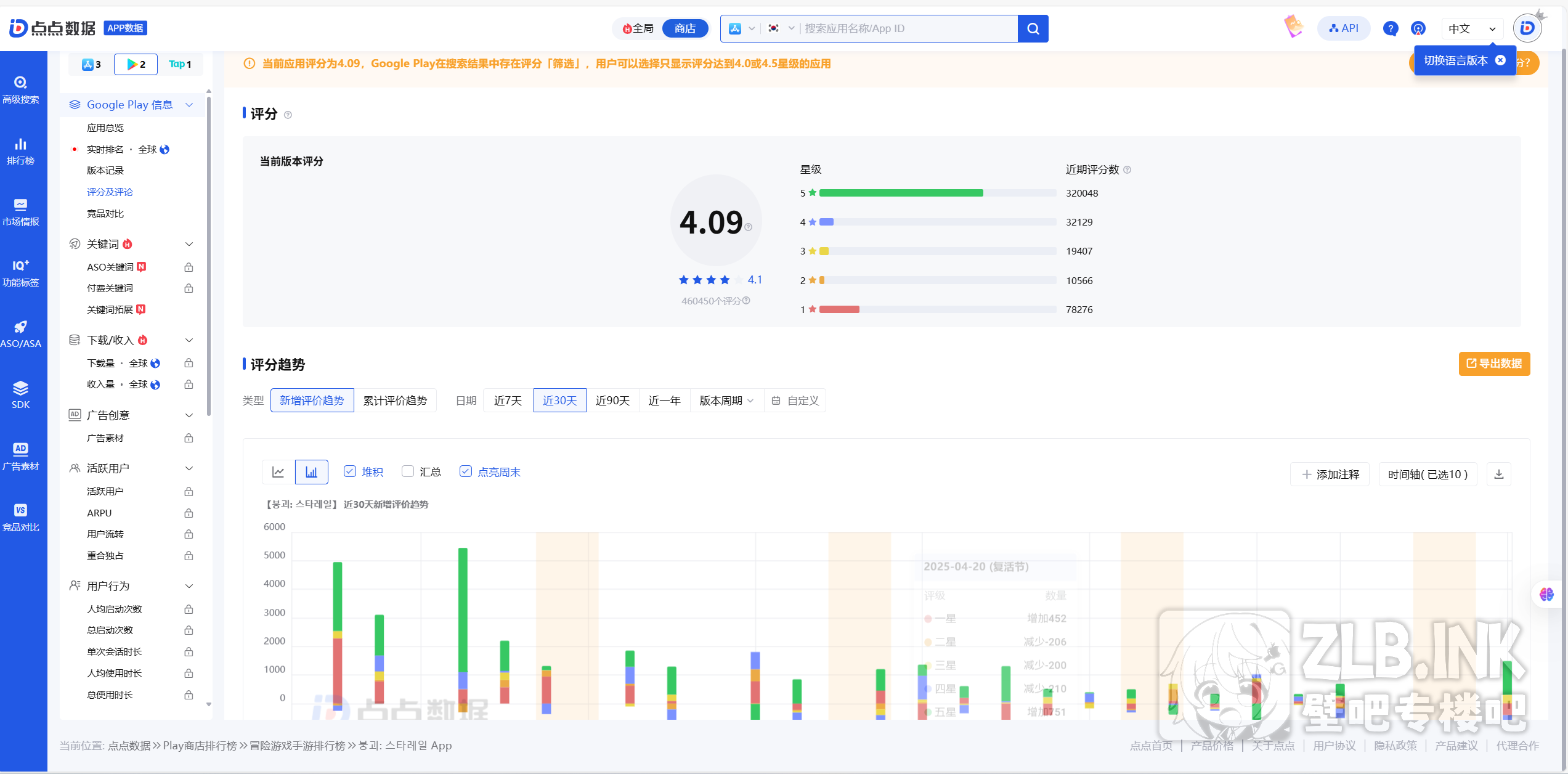Close the 切换语言版本 tooltip
Screen dimensions: 1568x774
click(x=1501, y=60)
